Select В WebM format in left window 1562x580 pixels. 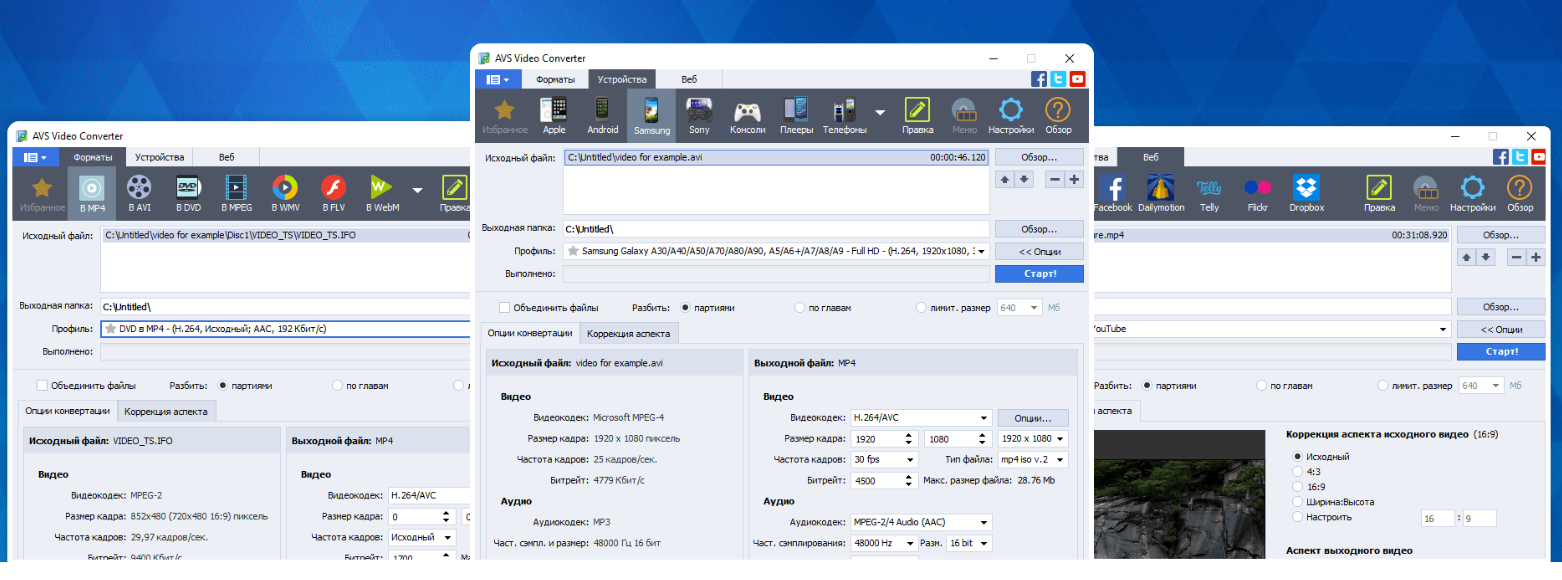pos(382,193)
